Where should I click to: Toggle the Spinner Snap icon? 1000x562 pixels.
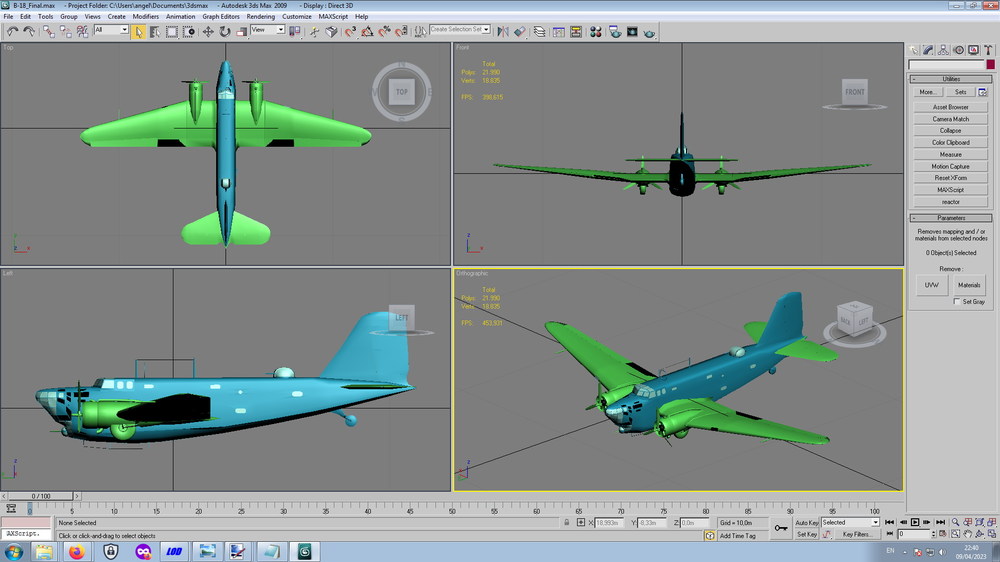point(401,31)
